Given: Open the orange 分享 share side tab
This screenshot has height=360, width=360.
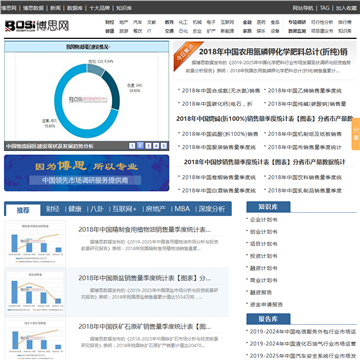Looking at the screenshot, I should click(356, 134).
